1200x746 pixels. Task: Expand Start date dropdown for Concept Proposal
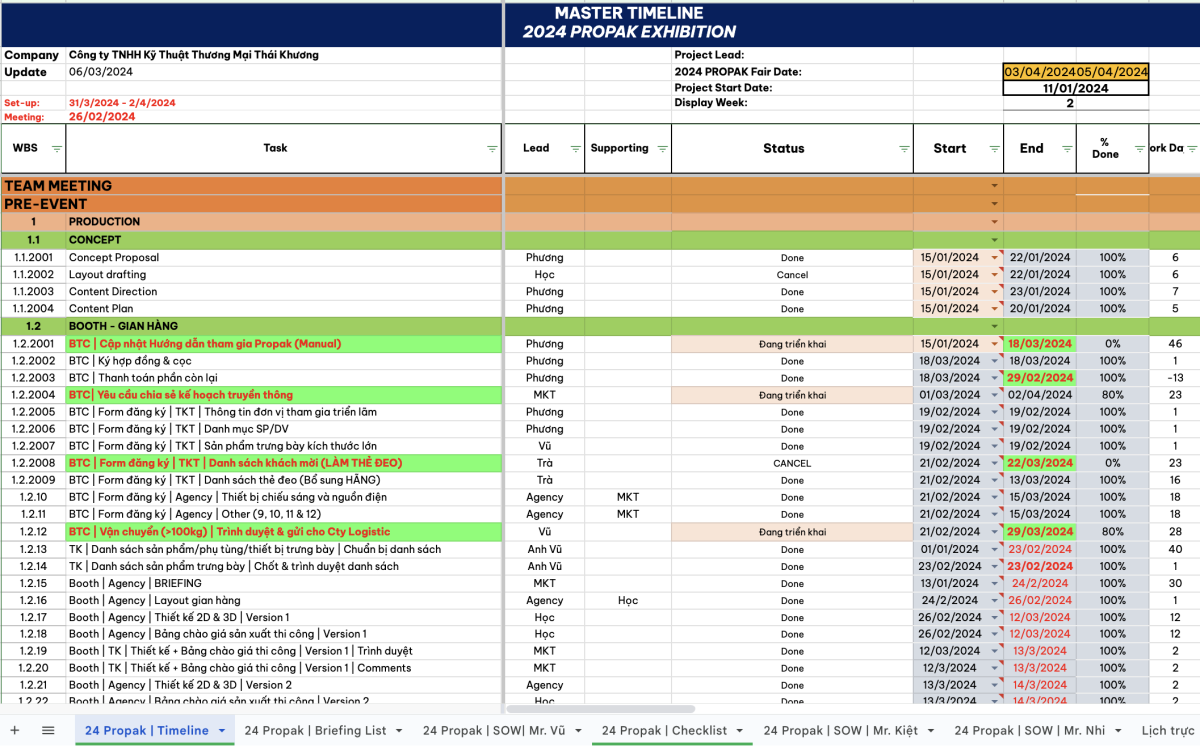994,258
